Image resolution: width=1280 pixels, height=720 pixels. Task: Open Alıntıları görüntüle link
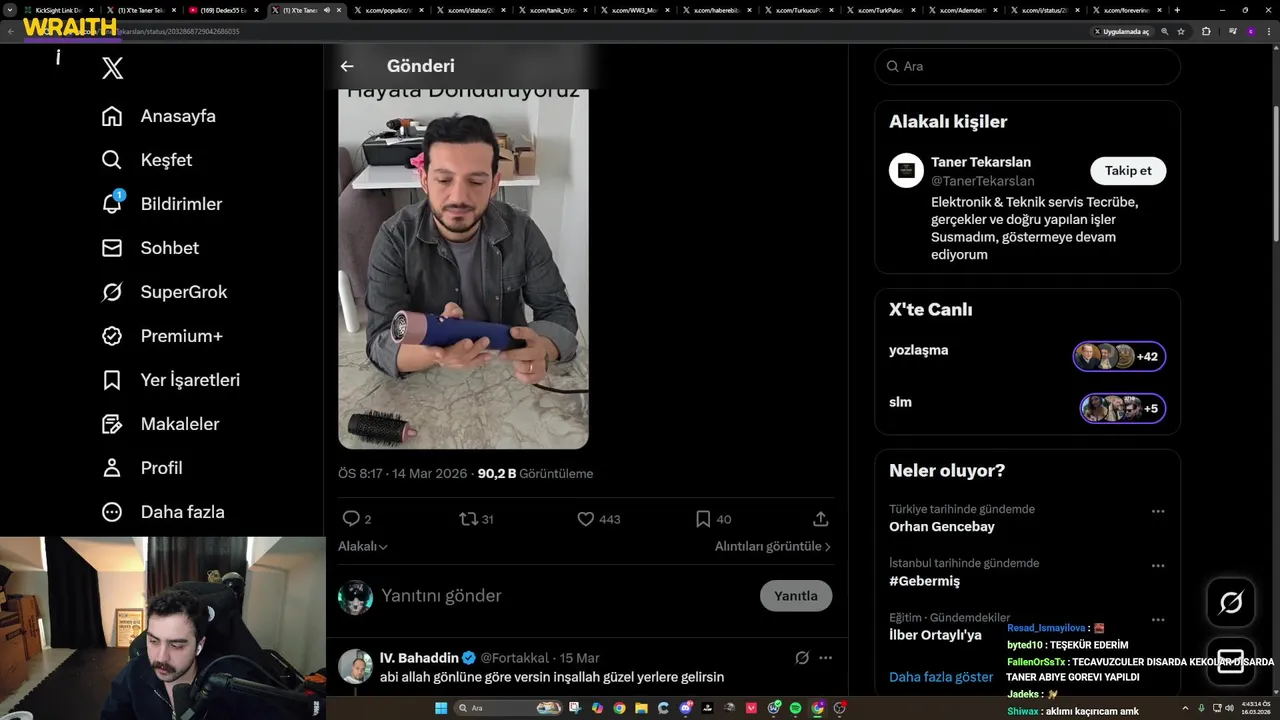(x=772, y=546)
